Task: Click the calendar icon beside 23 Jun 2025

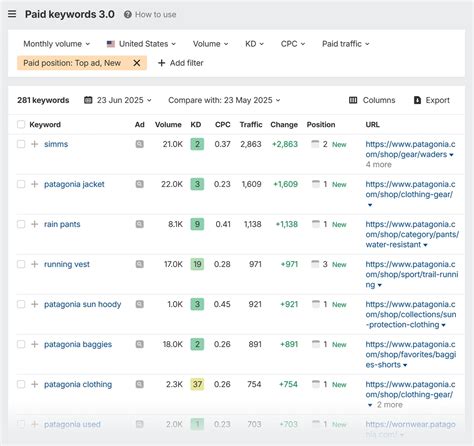Action: pos(88,100)
